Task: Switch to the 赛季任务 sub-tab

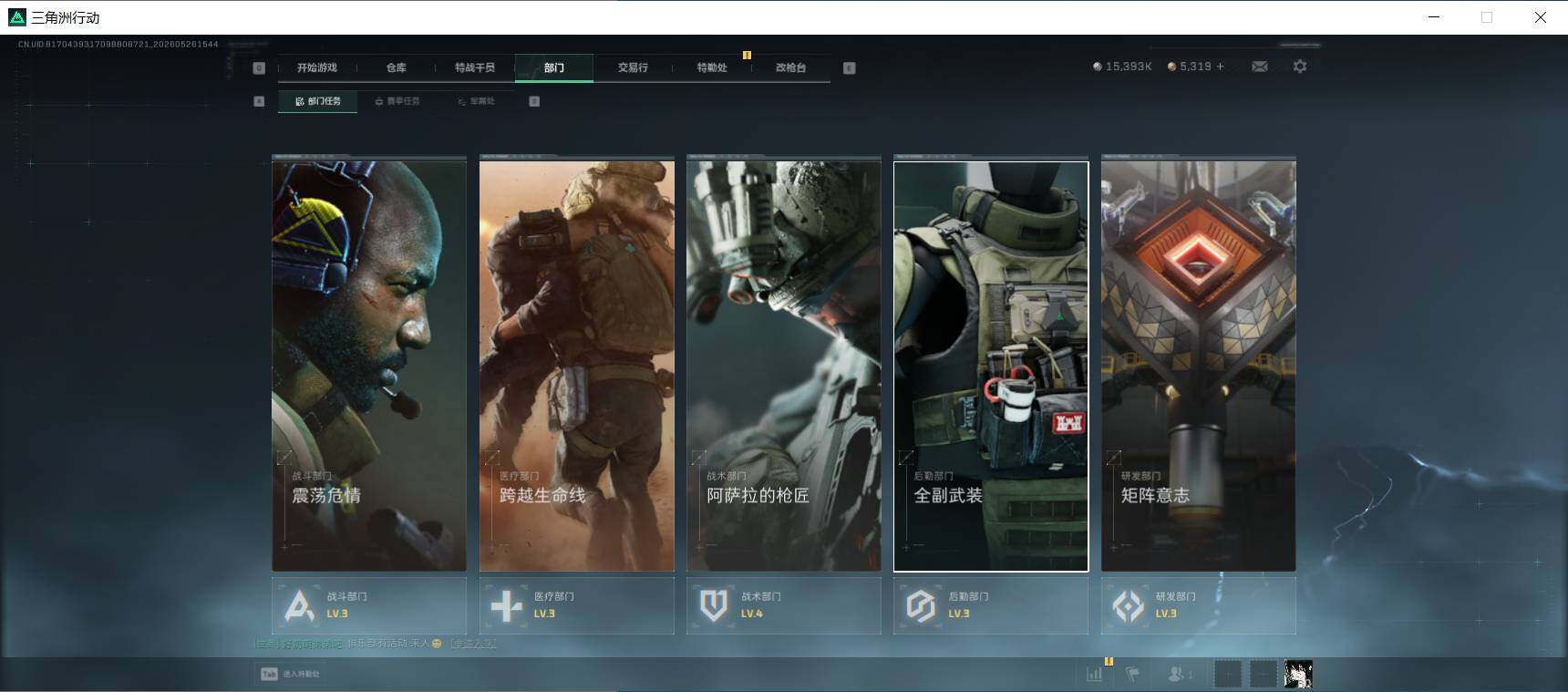Action: pos(397,101)
